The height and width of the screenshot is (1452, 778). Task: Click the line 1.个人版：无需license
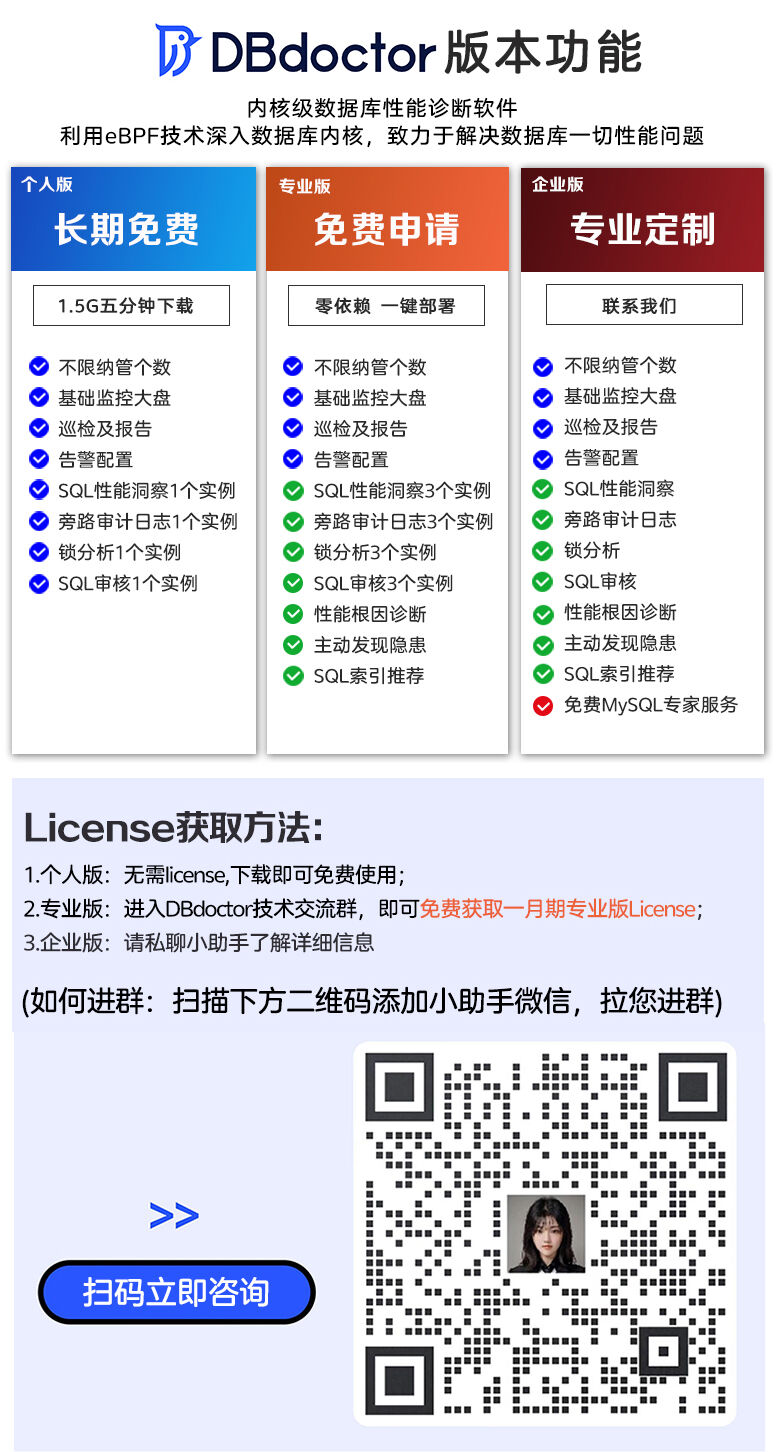214,875
